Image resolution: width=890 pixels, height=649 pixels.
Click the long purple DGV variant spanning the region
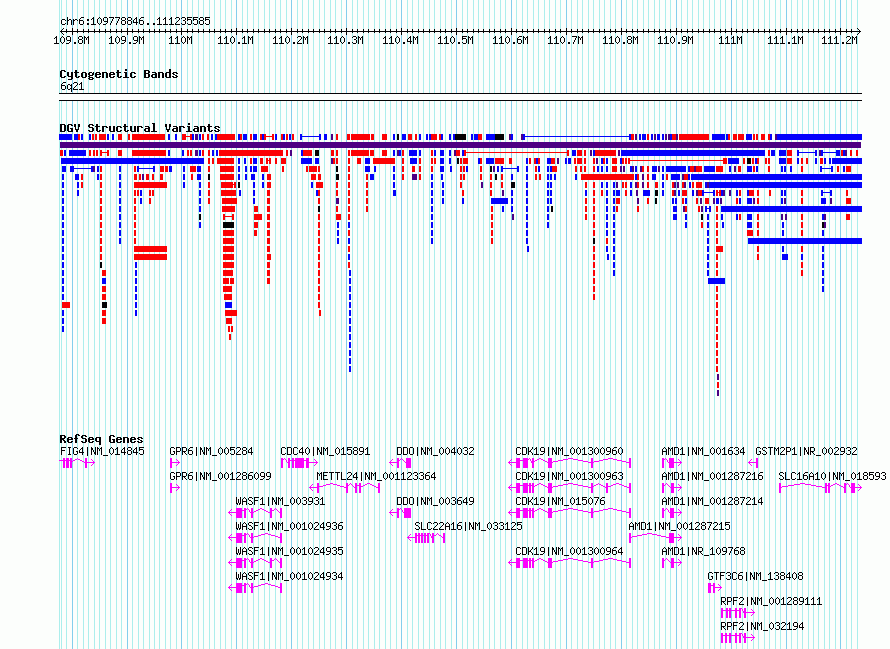pyautogui.click(x=460, y=145)
